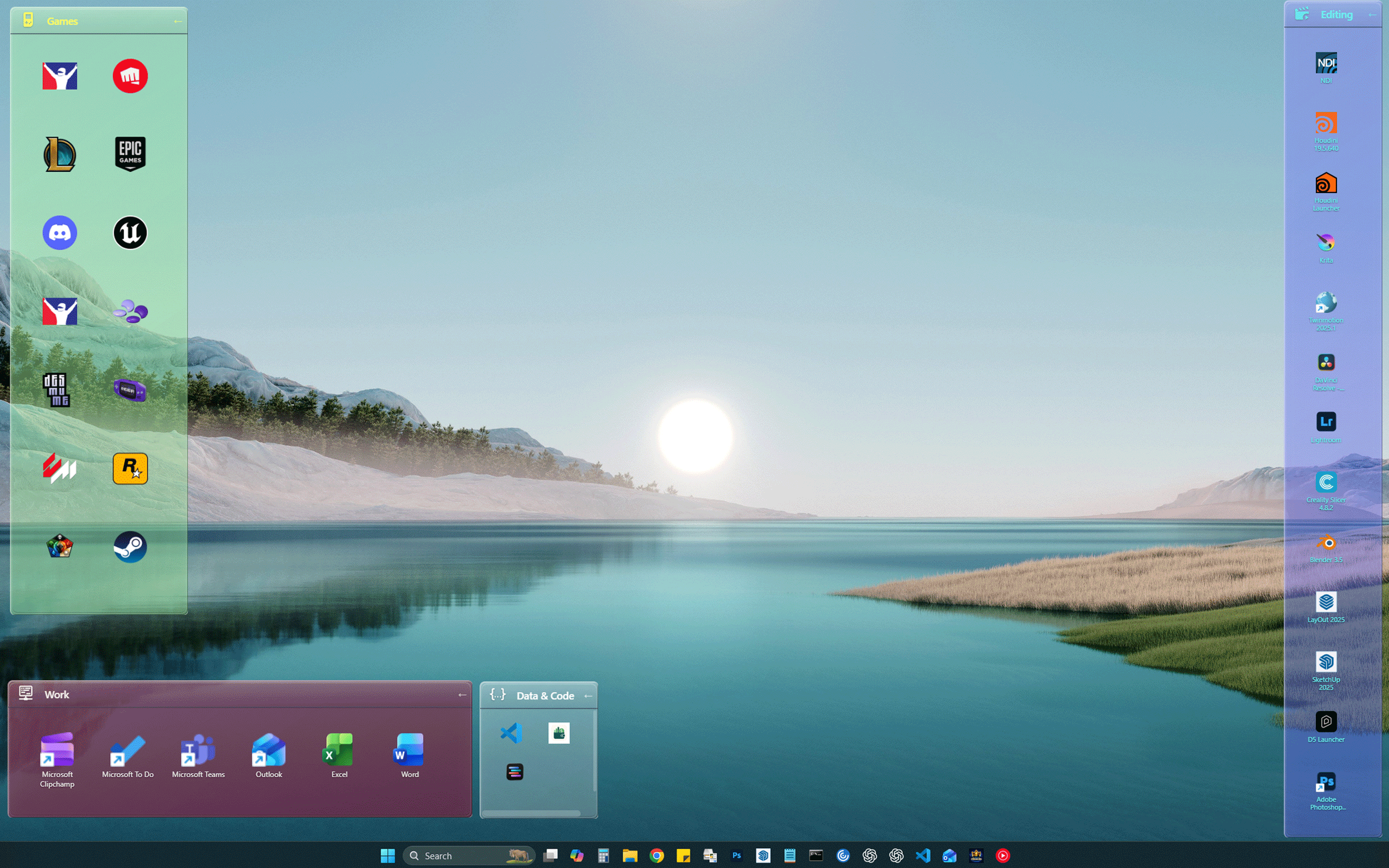
Task: Collapse the Data & Code panel arrow
Action: tap(588, 696)
